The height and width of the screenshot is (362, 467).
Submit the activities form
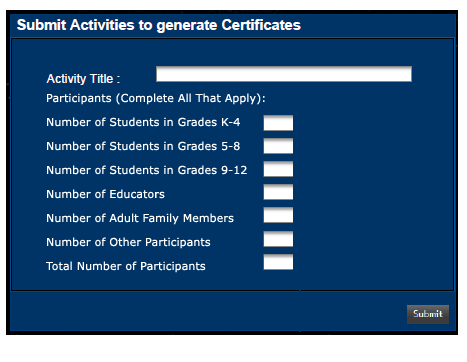pyautogui.click(x=428, y=314)
